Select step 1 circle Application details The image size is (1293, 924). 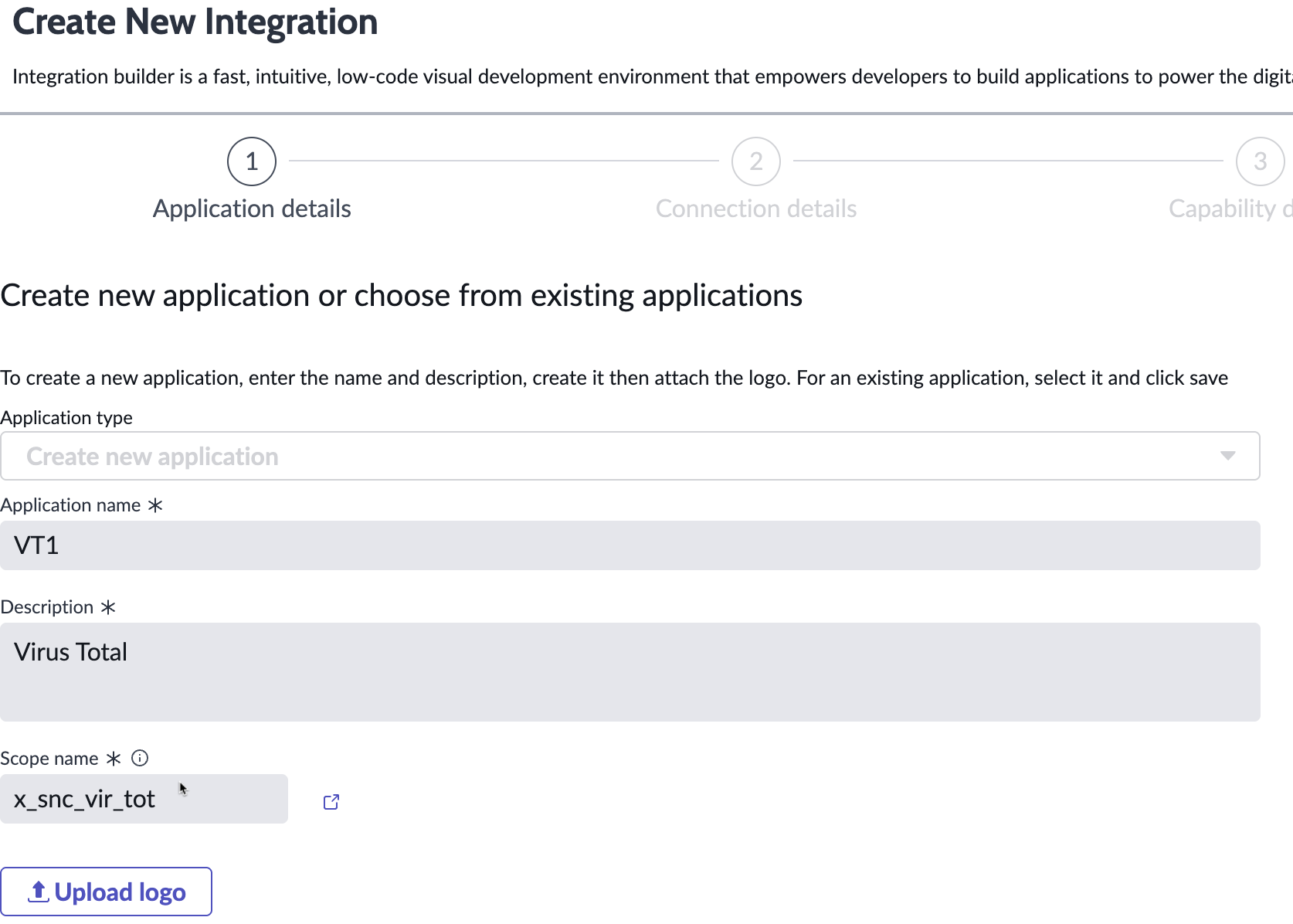pyautogui.click(x=252, y=161)
